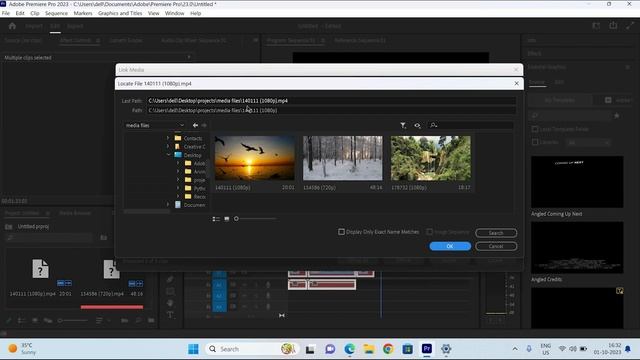640x360 pixels.
Task: Click the Cancel button in Locate File
Action: pyautogui.click(x=496, y=246)
